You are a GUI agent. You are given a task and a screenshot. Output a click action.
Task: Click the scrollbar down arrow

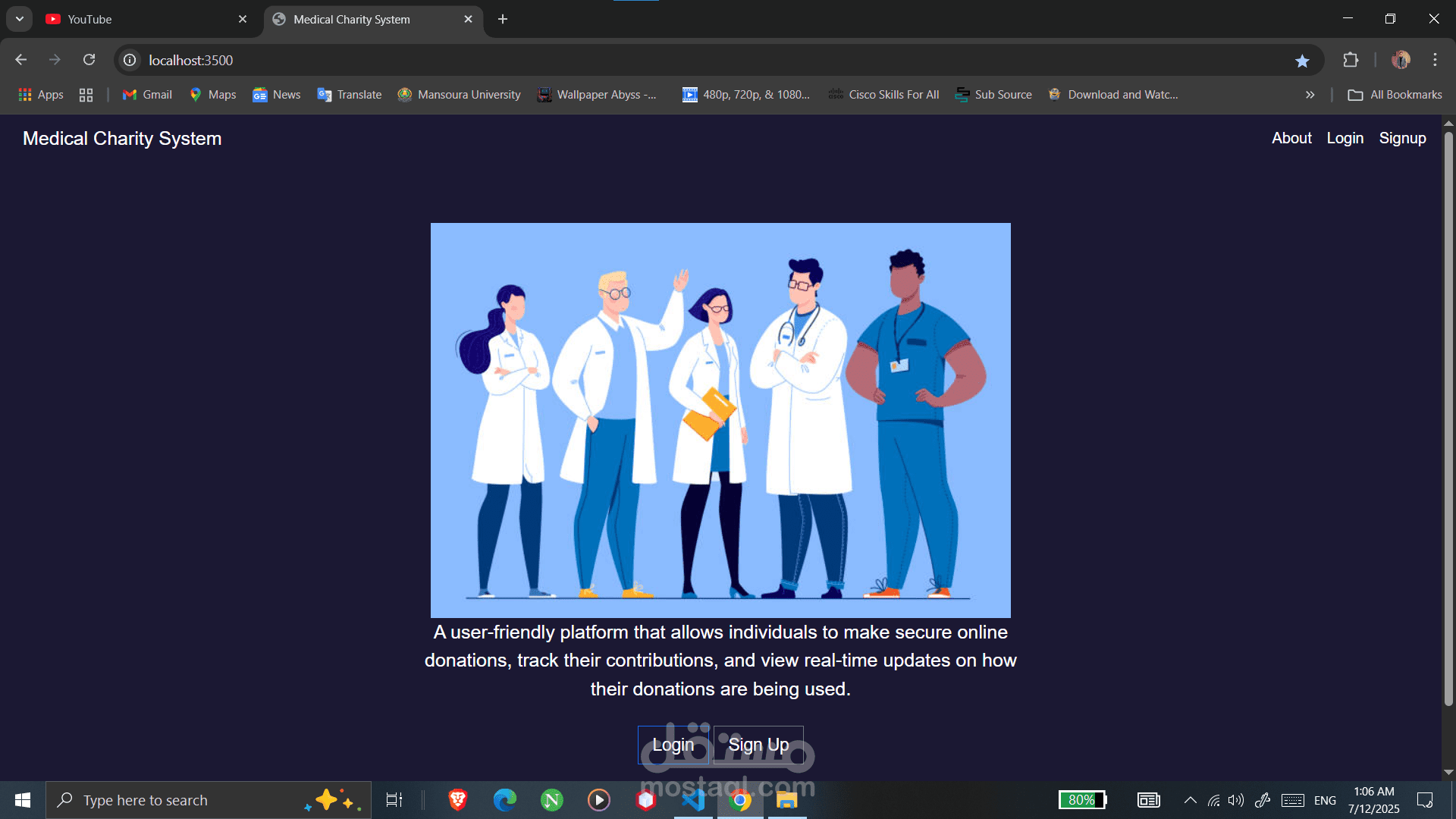click(x=1448, y=772)
